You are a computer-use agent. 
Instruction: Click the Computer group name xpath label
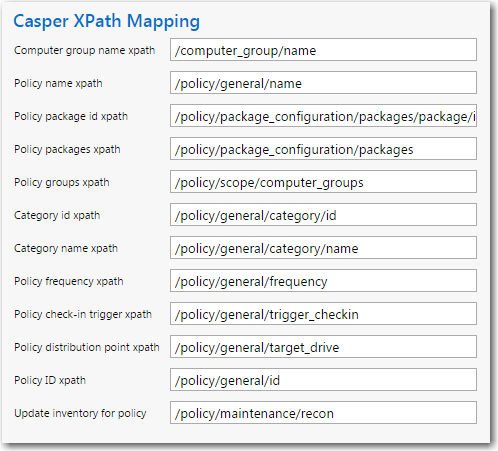[x=85, y=50]
